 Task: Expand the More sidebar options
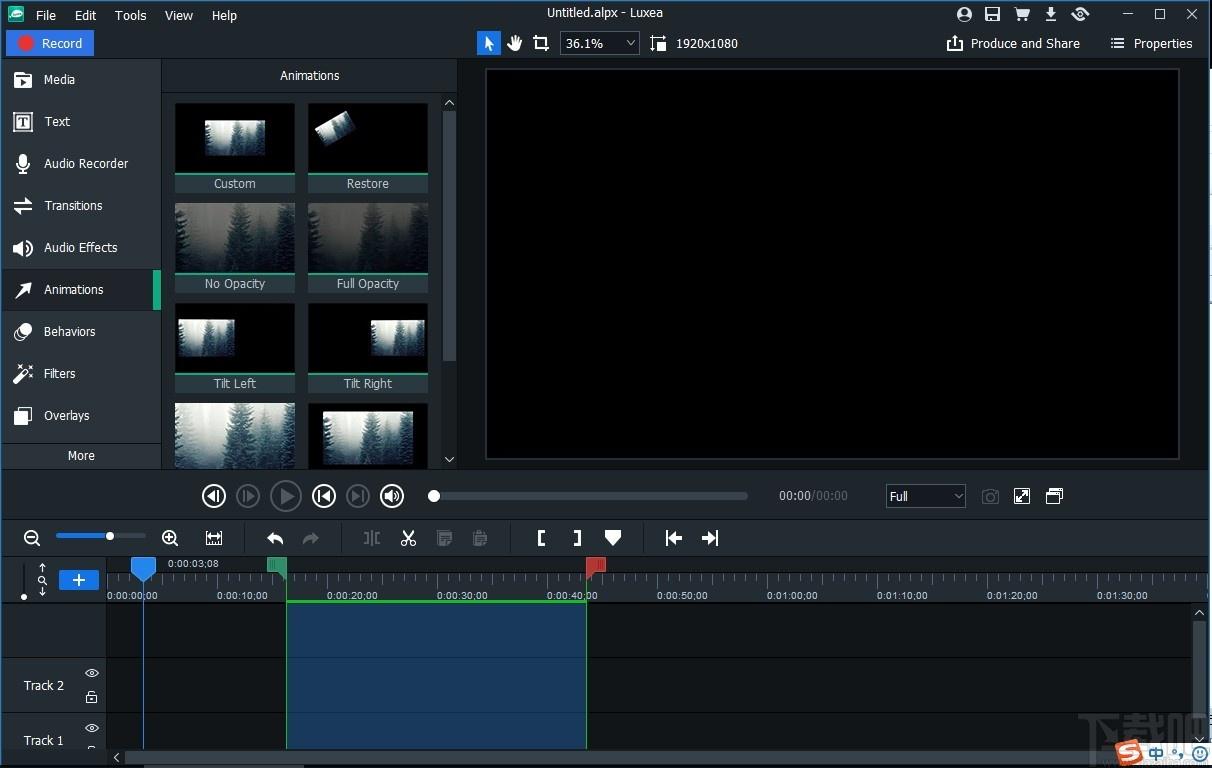[x=81, y=456]
